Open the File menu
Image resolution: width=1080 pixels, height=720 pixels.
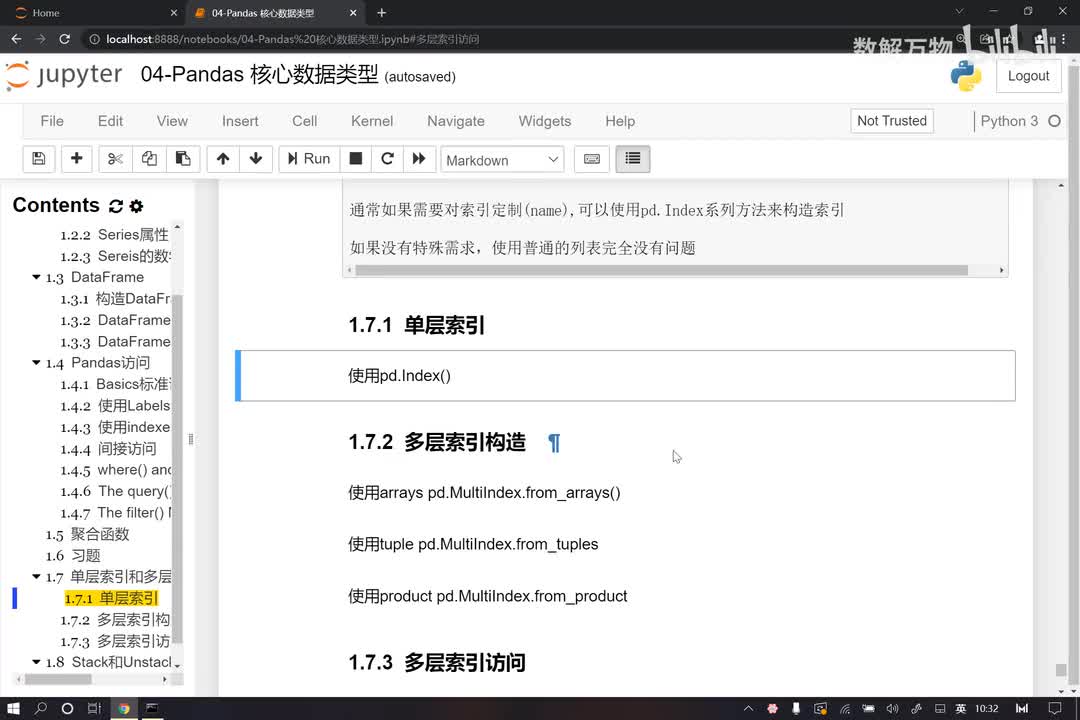(52, 121)
